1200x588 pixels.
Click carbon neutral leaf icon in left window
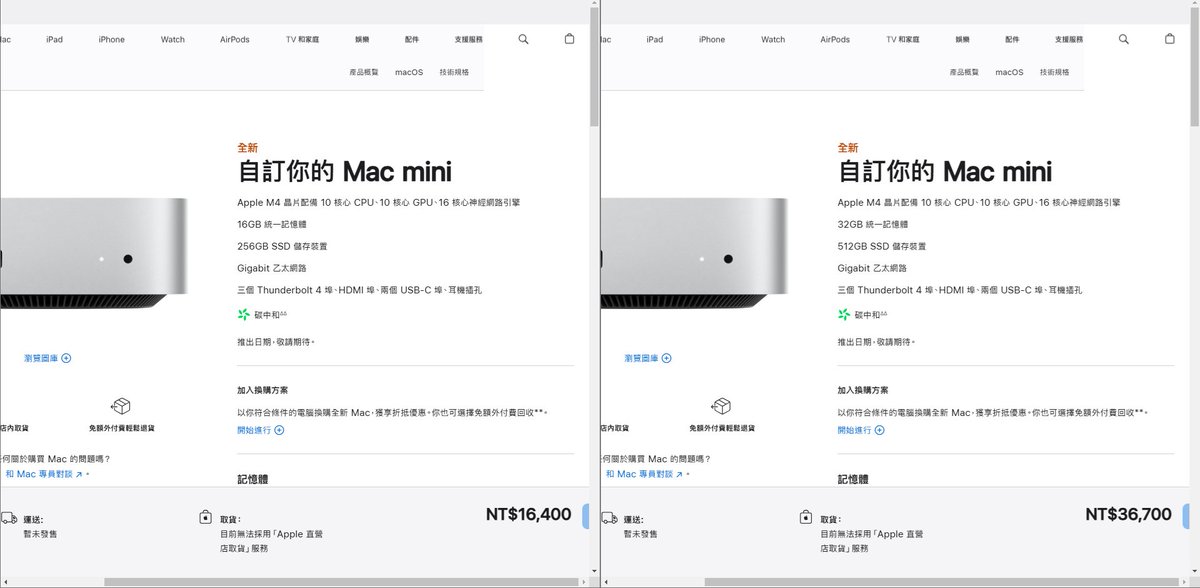point(243,314)
